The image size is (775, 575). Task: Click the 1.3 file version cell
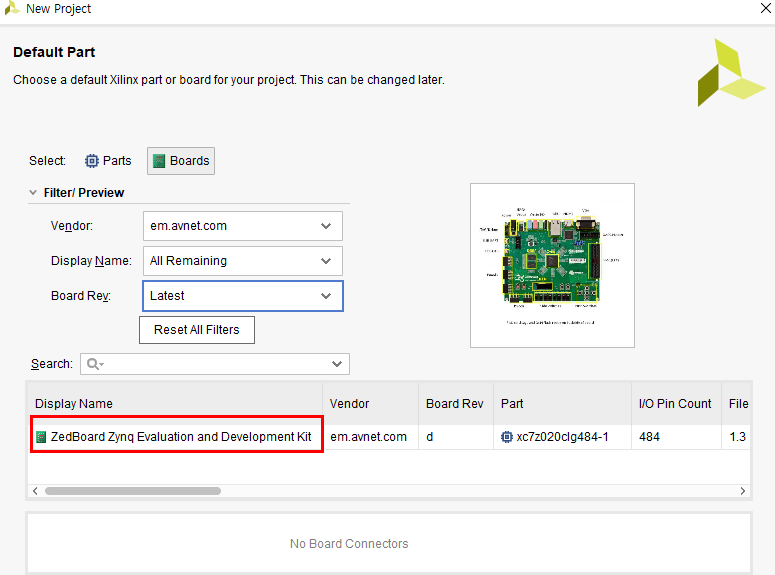coord(737,437)
